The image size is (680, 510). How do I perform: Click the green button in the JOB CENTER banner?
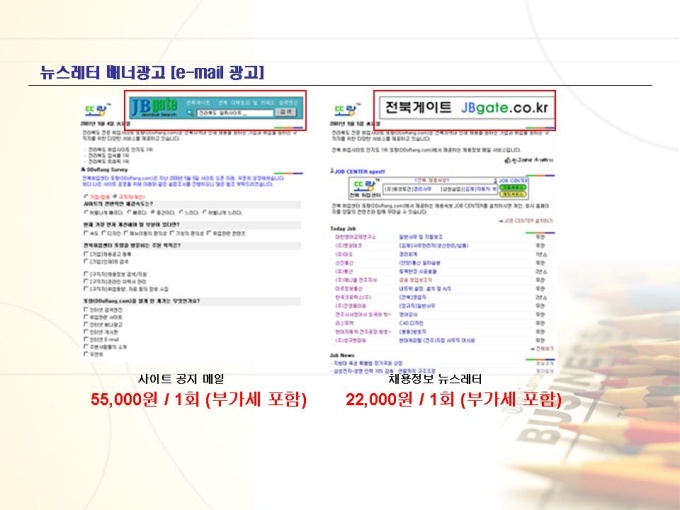pyautogui.click(x=512, y=187)
